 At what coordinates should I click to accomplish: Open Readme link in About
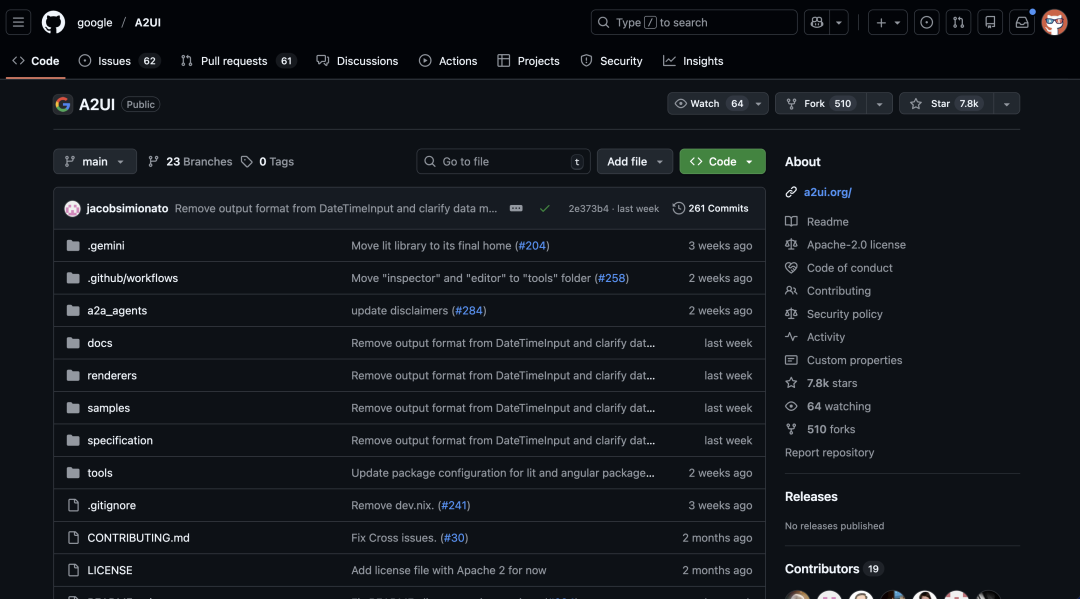[827, 222]
